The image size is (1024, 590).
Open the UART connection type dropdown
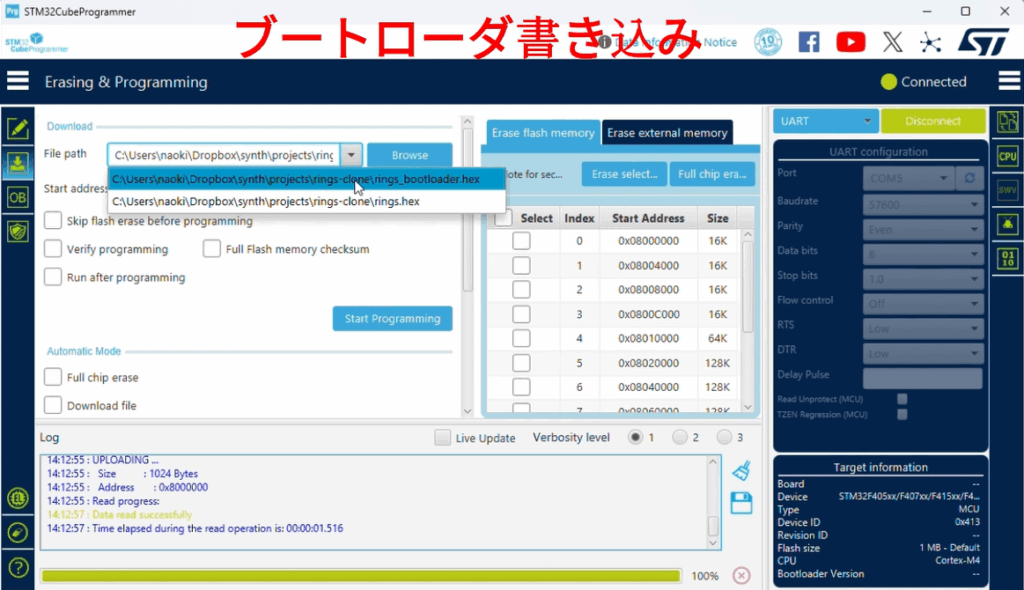pyautogui.click(x=825, y=121)
